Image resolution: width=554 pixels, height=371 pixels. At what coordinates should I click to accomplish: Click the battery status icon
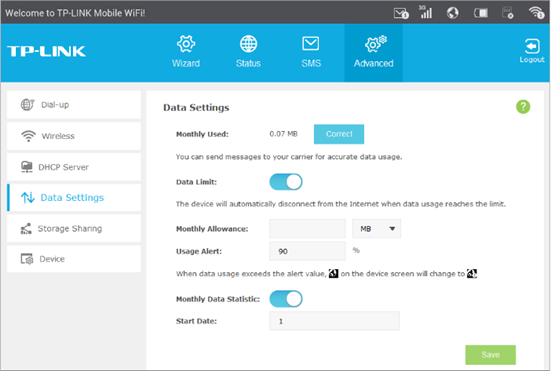click(x=481, y=13)
